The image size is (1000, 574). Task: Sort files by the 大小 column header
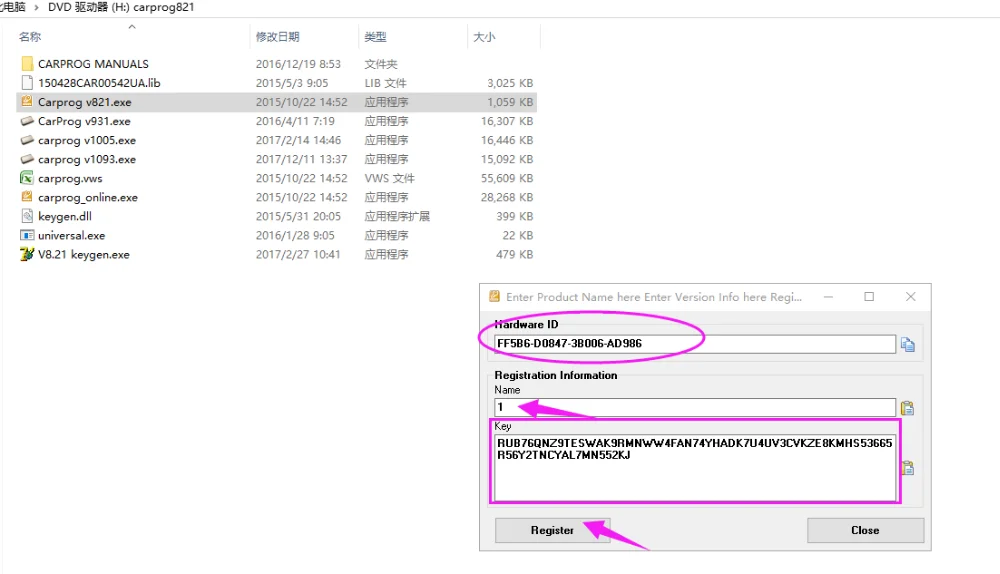(484, 37)
